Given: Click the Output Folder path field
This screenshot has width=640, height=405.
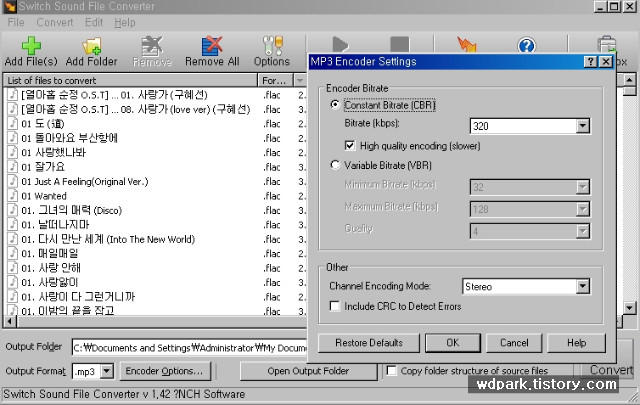Looking at the screenshot, I should click(x=189, y=347).
